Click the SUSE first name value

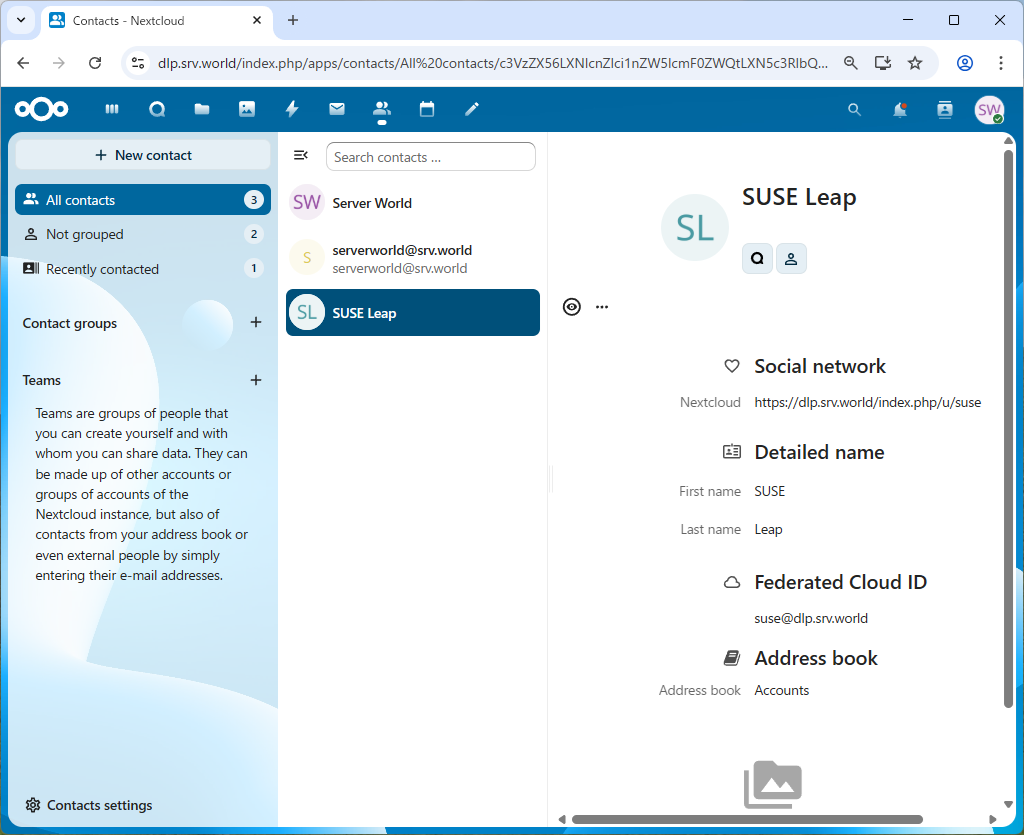click(x=769, y=492)
